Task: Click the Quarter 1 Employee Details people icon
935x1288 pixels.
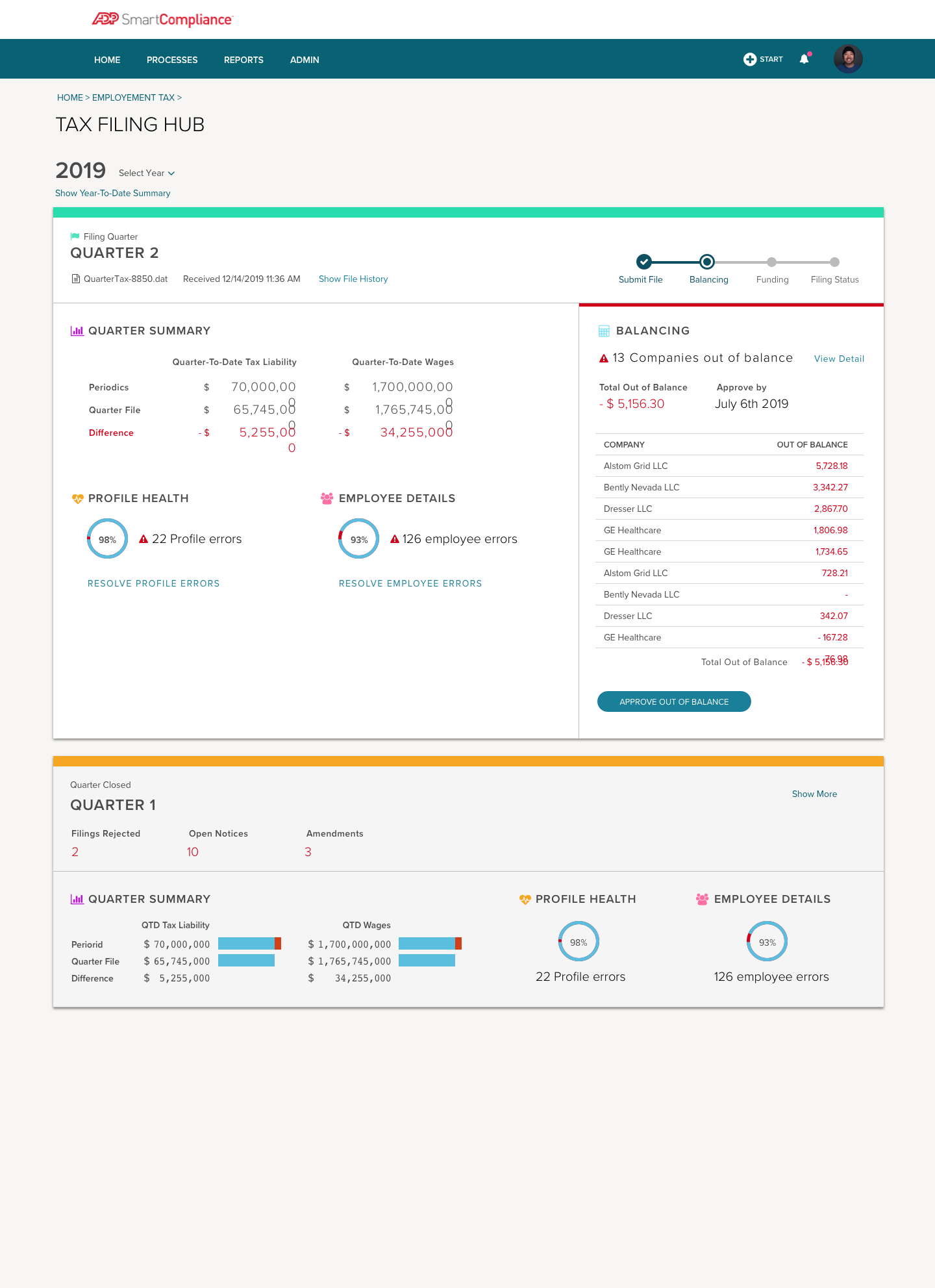Action: [703, 899]
